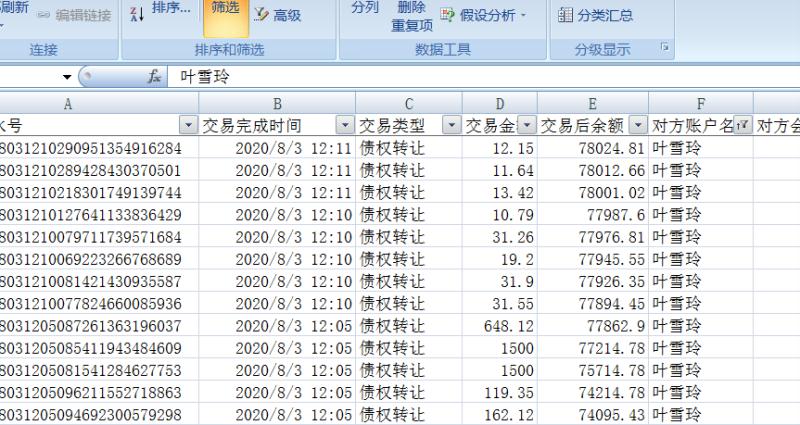Screen dimensions: 800x425
Task: Select column A header
Action: tap(99, 104)
